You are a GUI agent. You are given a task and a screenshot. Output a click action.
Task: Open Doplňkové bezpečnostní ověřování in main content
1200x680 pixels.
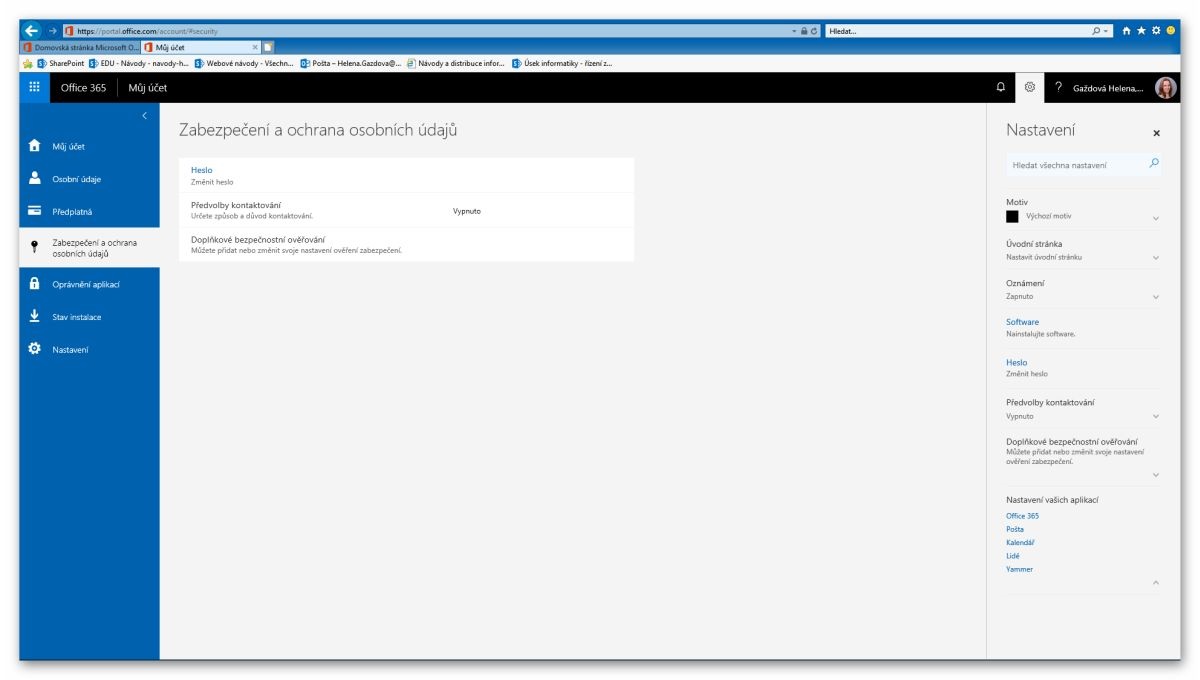(406, 244)
